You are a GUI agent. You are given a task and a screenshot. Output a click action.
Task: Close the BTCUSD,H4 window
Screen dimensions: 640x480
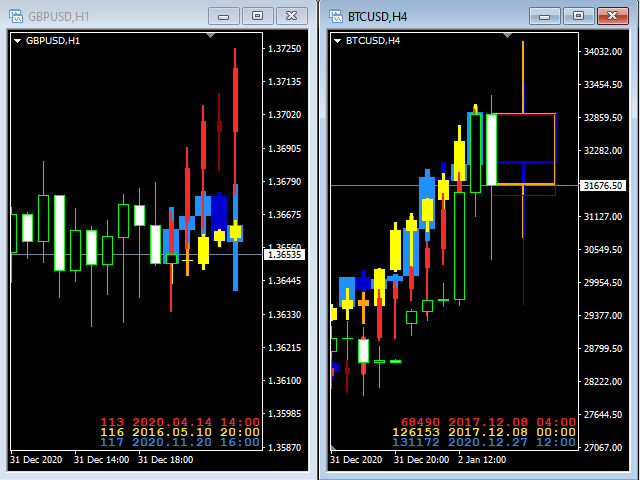pyautogui.click(x=613, y=16)
